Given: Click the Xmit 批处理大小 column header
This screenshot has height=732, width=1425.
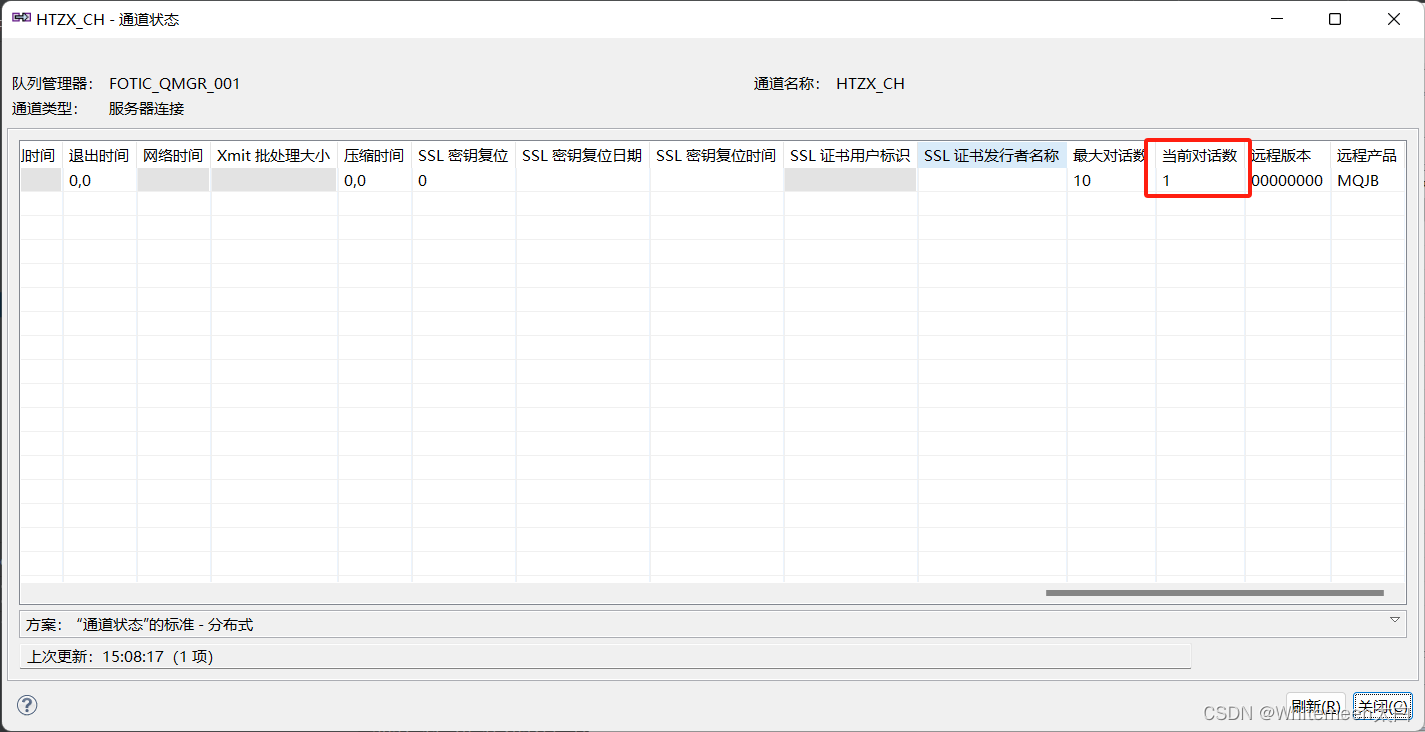Looking at the screenshot, I should (274, 155).
